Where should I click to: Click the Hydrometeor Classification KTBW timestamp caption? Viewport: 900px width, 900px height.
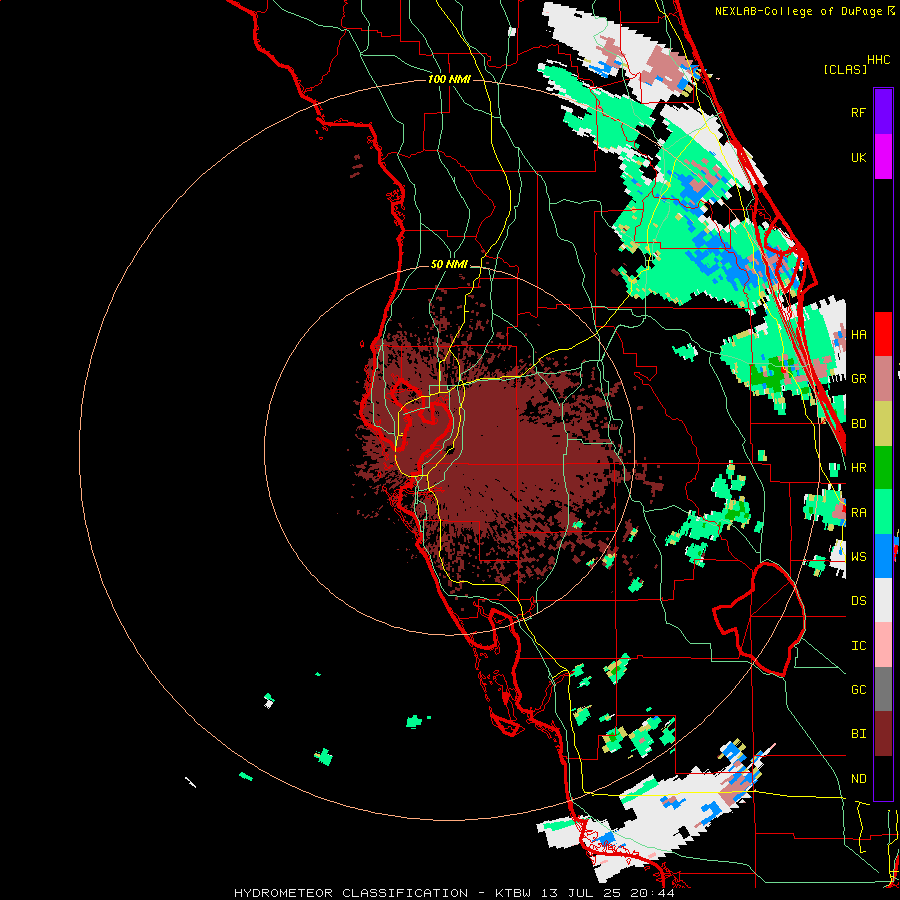pos(454,893)
